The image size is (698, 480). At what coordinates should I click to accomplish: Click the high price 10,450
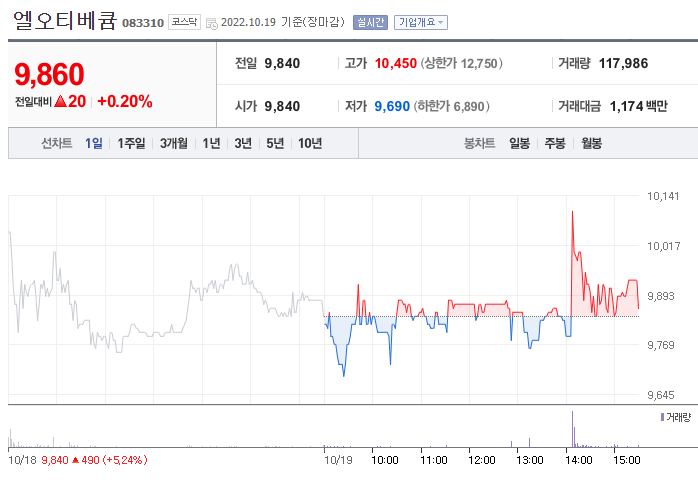tap(396, 64)
